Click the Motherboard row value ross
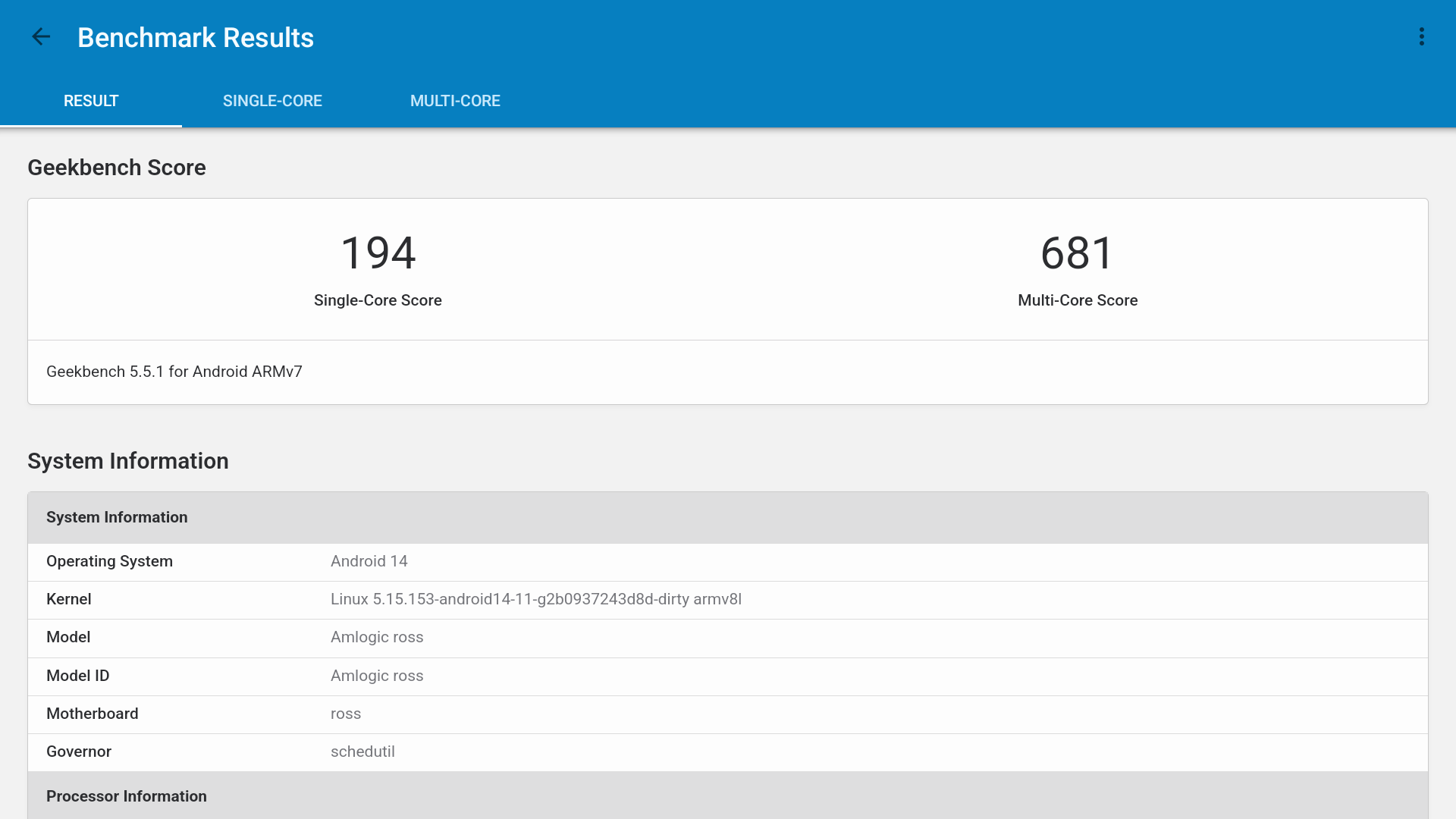The height and width of the screenshot is (819, 1456). tap(346, 714)
